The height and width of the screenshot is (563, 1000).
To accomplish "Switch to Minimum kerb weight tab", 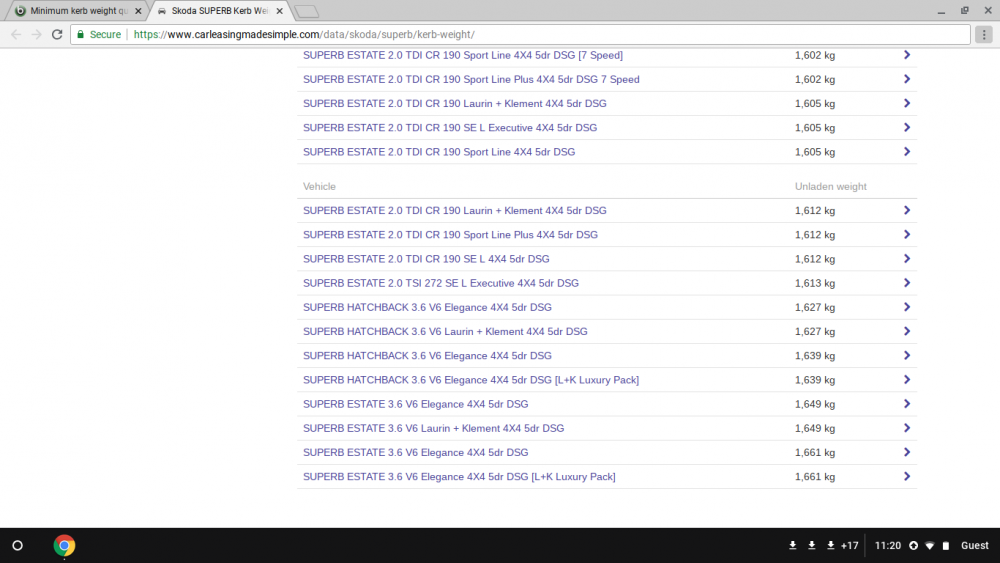I will [x=79, y=11].
